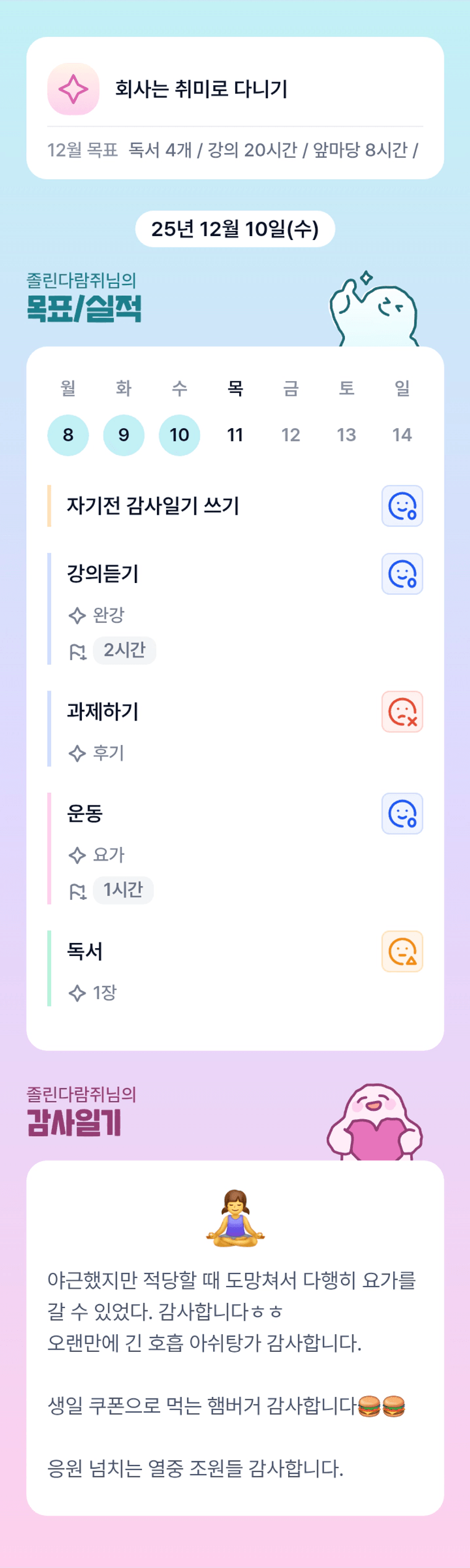Toggle the smiley status icon for 강의듣기

point(402,574)
